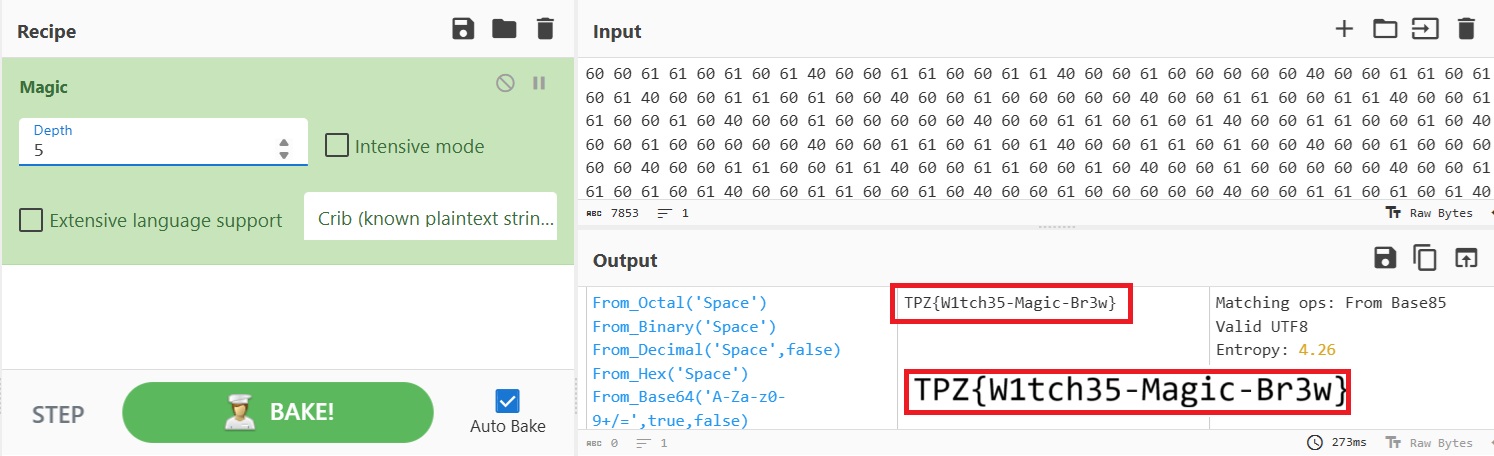
Task: Click the BAKE! button
Action: (278, 412)
